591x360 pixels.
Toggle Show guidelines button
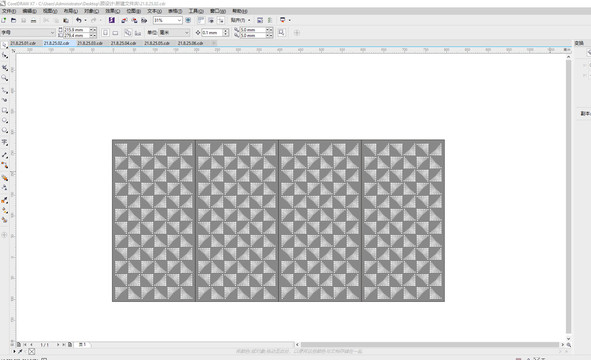pos(221,20)
